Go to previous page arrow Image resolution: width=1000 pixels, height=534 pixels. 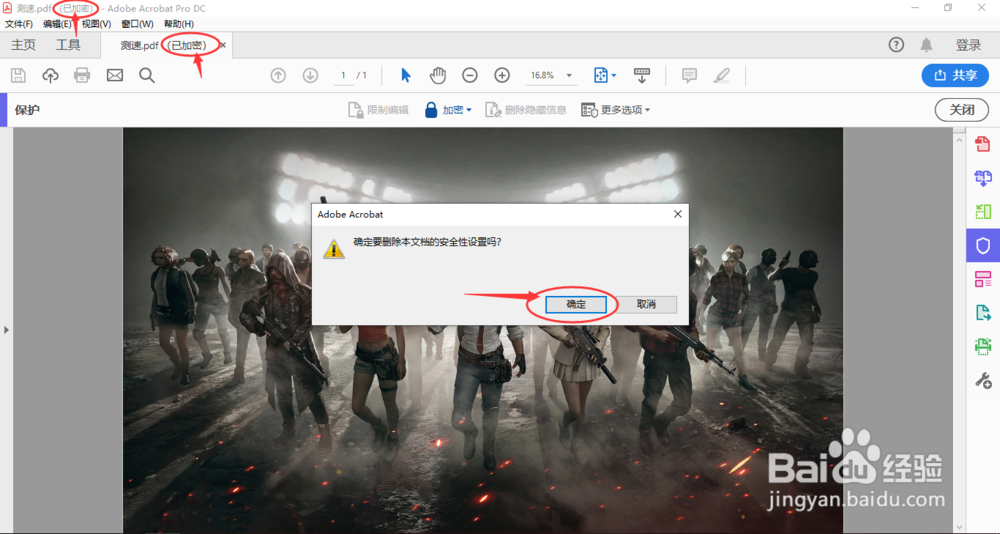coord(278,75)
